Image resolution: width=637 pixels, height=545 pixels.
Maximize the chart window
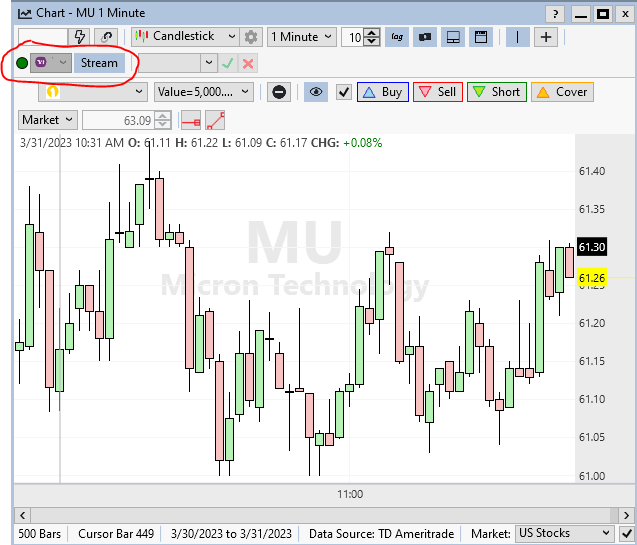(603, 15)
